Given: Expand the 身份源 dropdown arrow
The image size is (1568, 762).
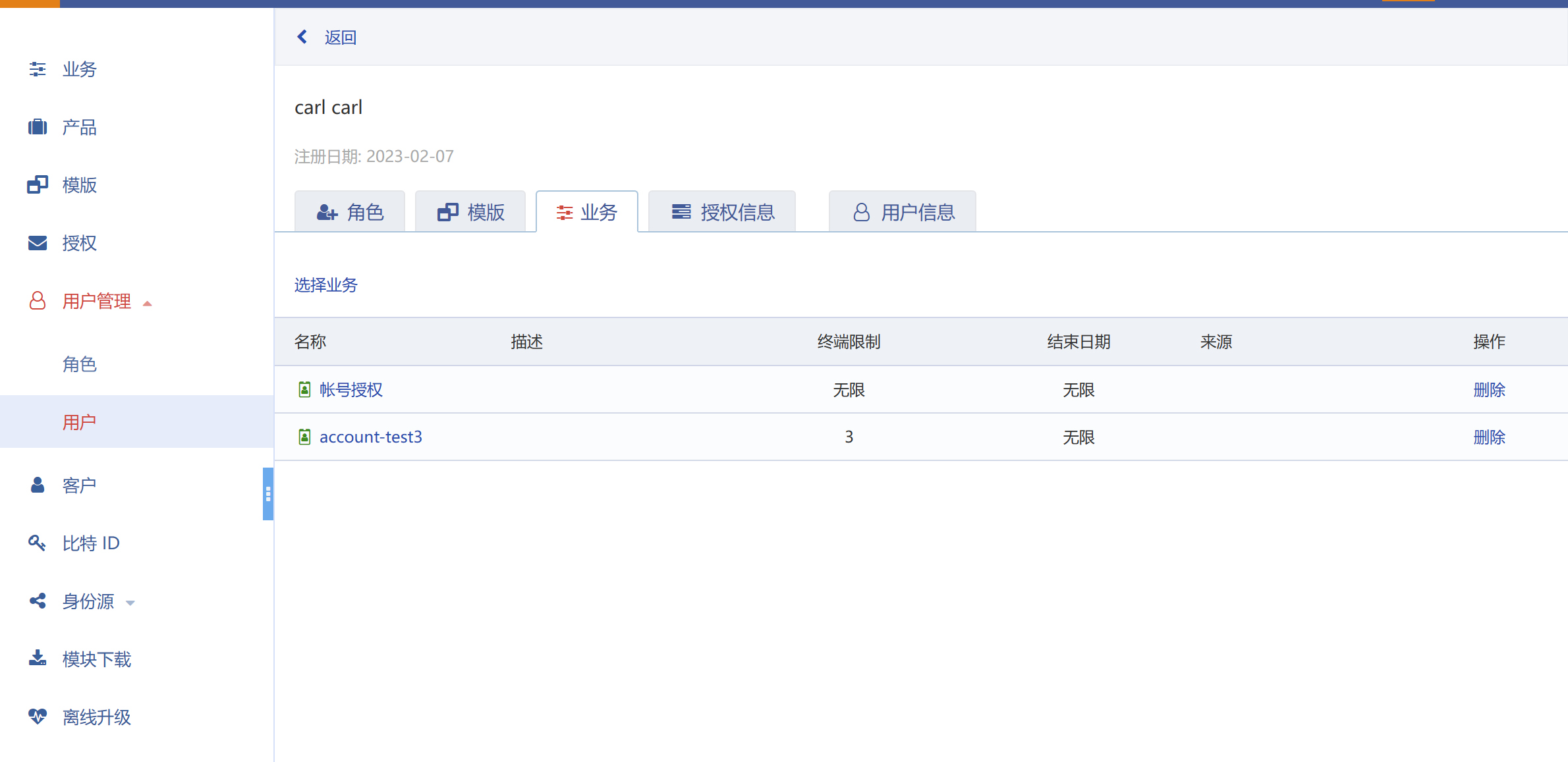Looking at the screenshot, I should (130, 603).
